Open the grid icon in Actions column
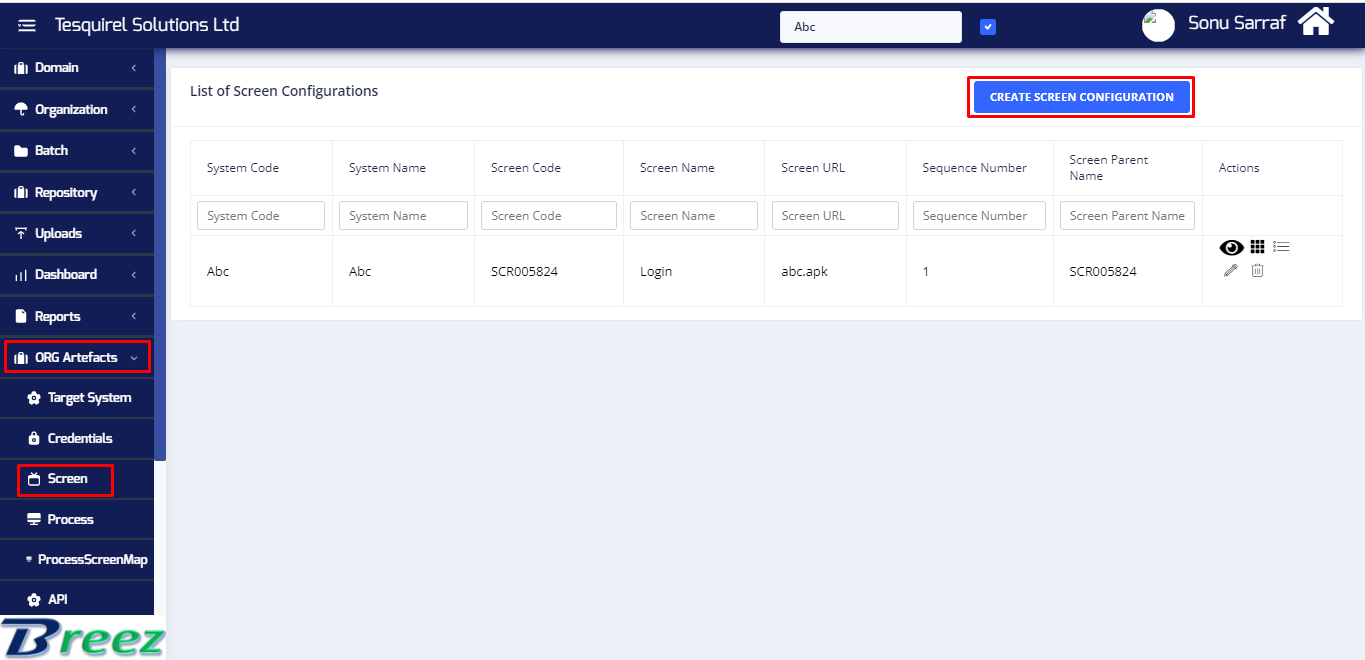Viewport: 1365px width, 660px height. [1258, 247]
